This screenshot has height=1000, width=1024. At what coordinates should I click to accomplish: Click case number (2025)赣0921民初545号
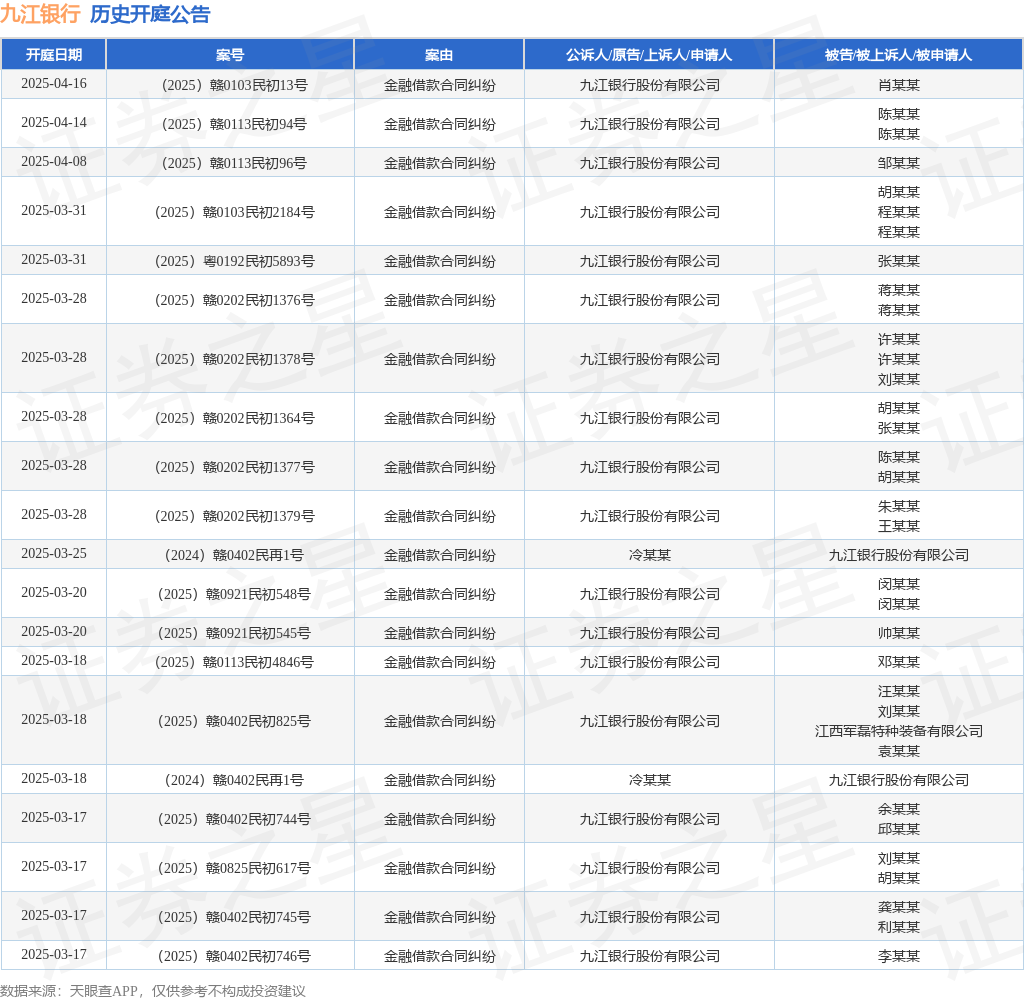point(234,634)
